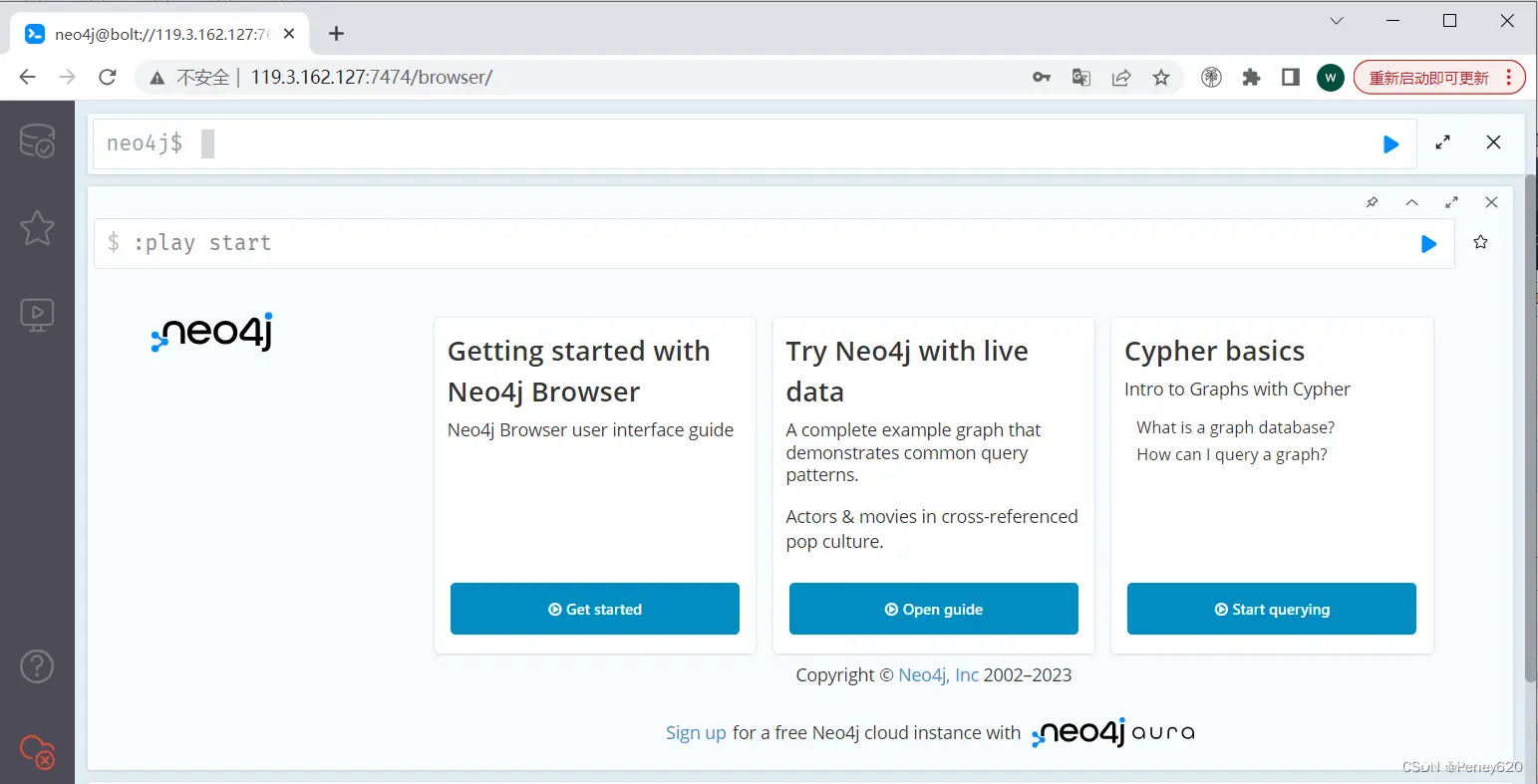Follow the Sign up link
Viewport: 1538px width, 784px height.
point(696,733)
